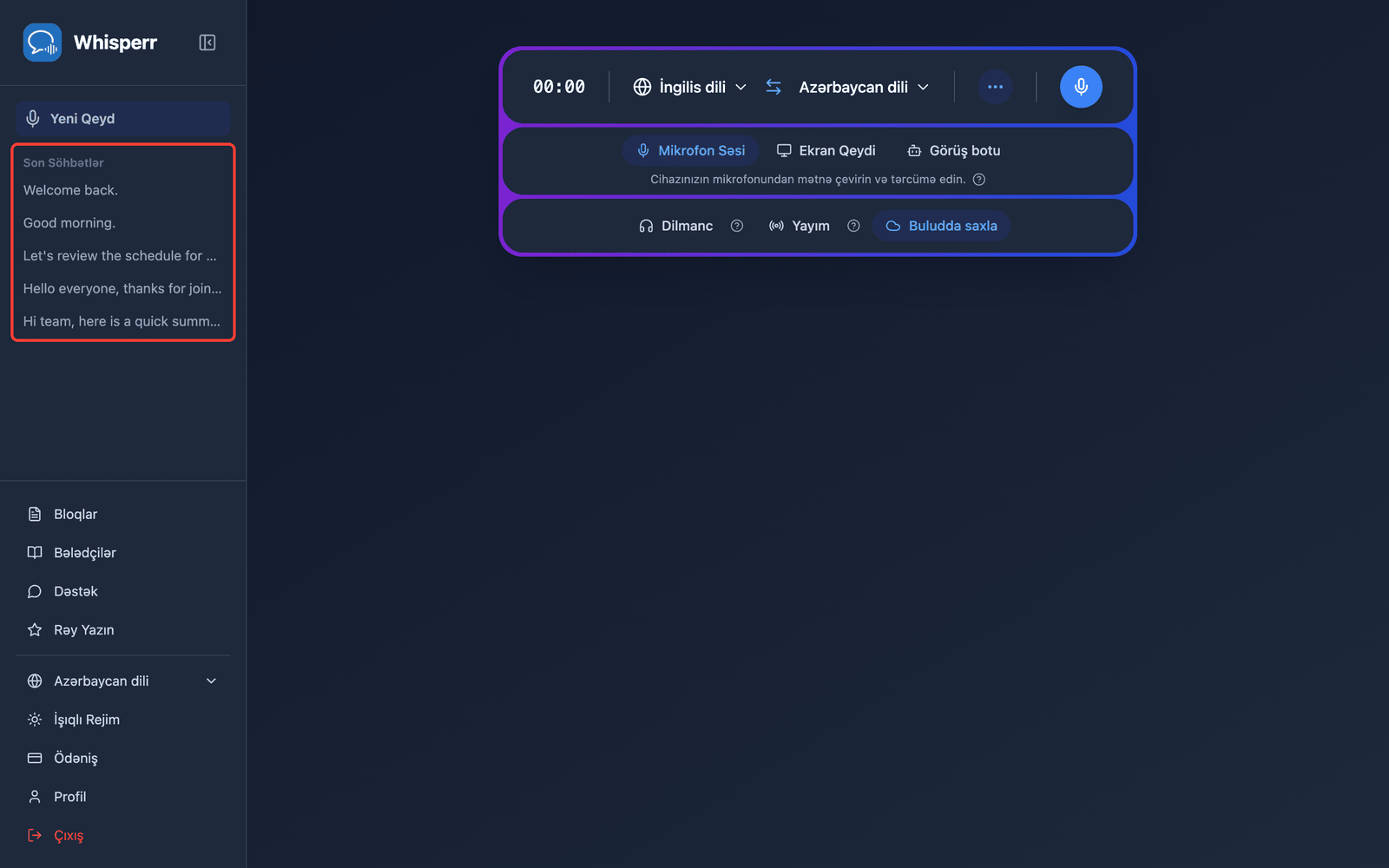Viewport: 1389px width, 868px height.
Task: Click the book icon beside Bələdçilər
Action: point(35,553)
